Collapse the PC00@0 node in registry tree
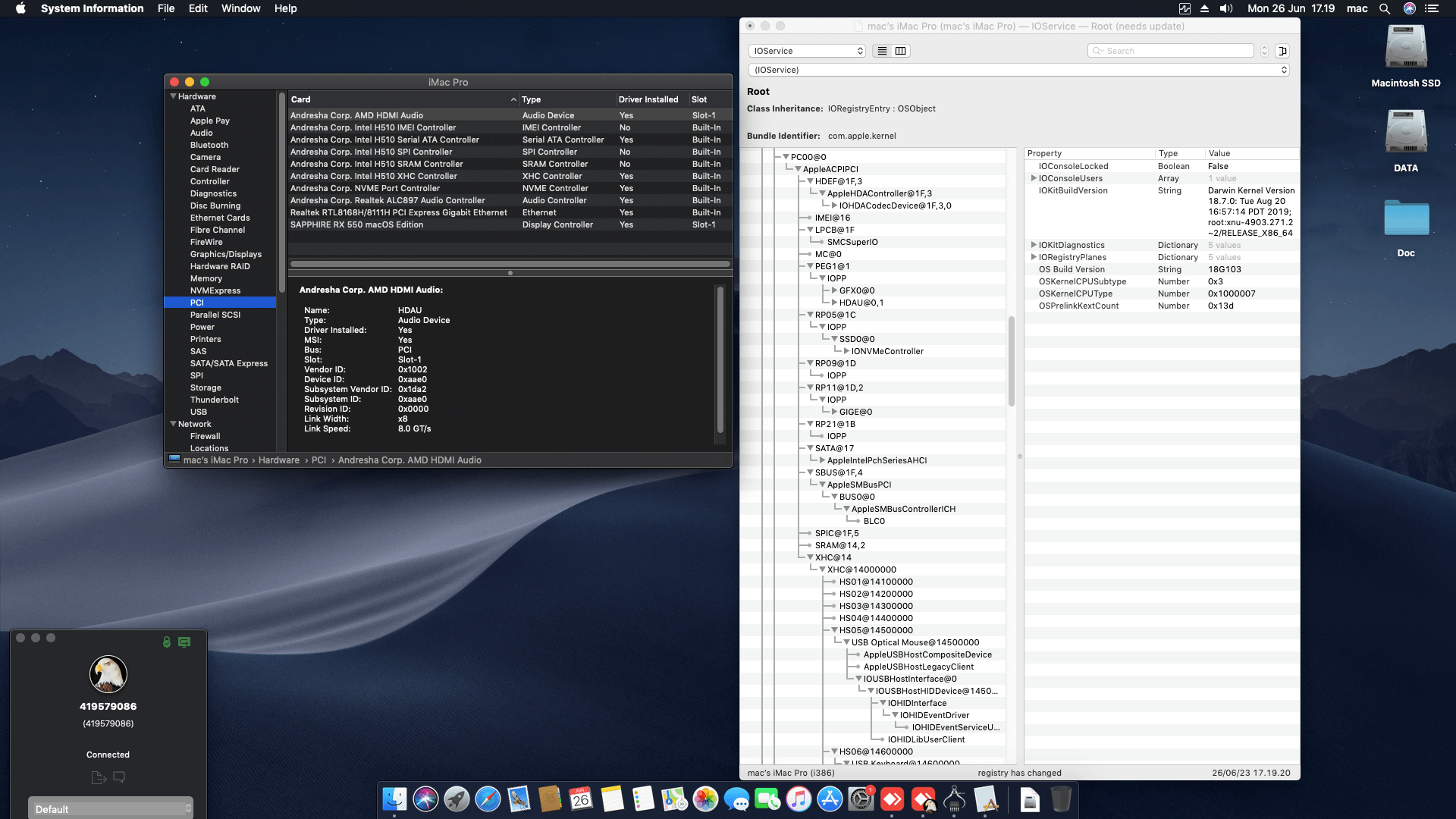 (786, 157)
